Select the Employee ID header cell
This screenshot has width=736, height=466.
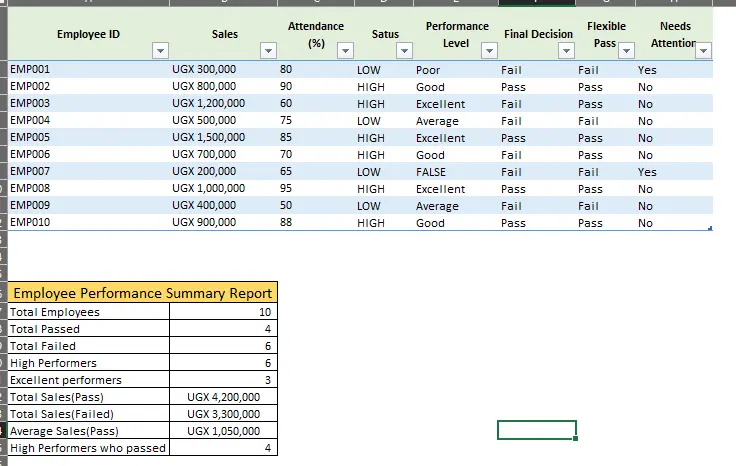click(88, 34)
